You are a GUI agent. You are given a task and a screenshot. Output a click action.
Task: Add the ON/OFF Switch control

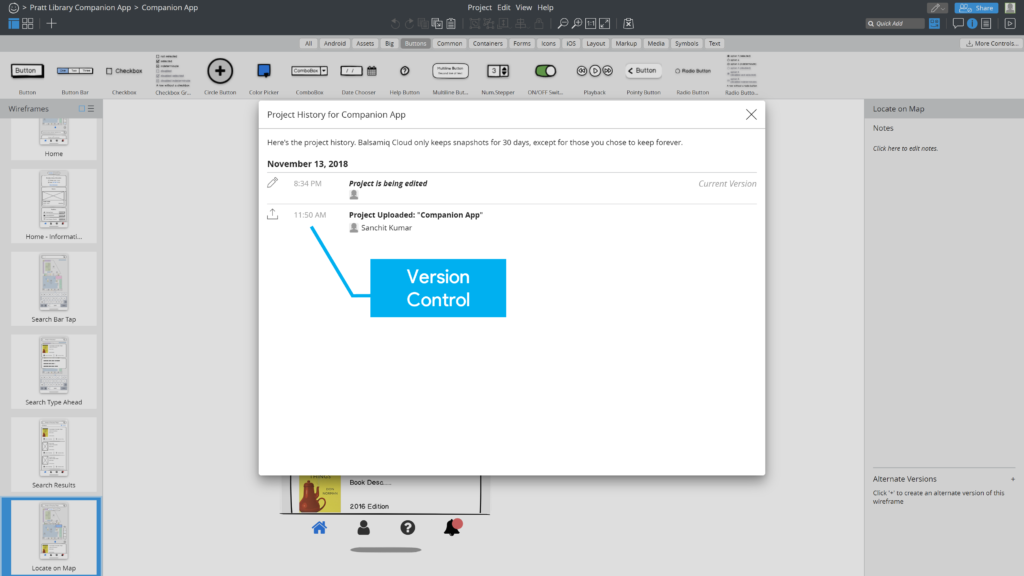(x=545, y=73)
